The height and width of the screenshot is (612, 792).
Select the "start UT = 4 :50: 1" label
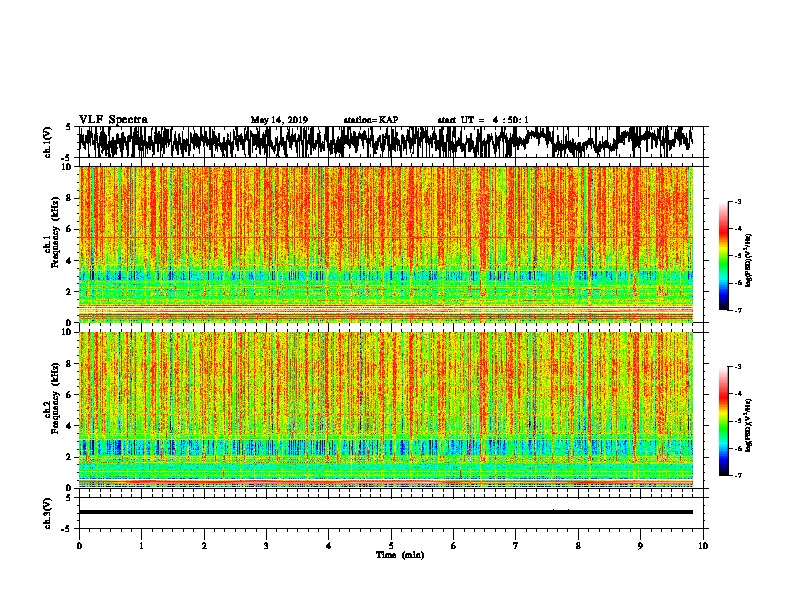(x=483, y=120)
